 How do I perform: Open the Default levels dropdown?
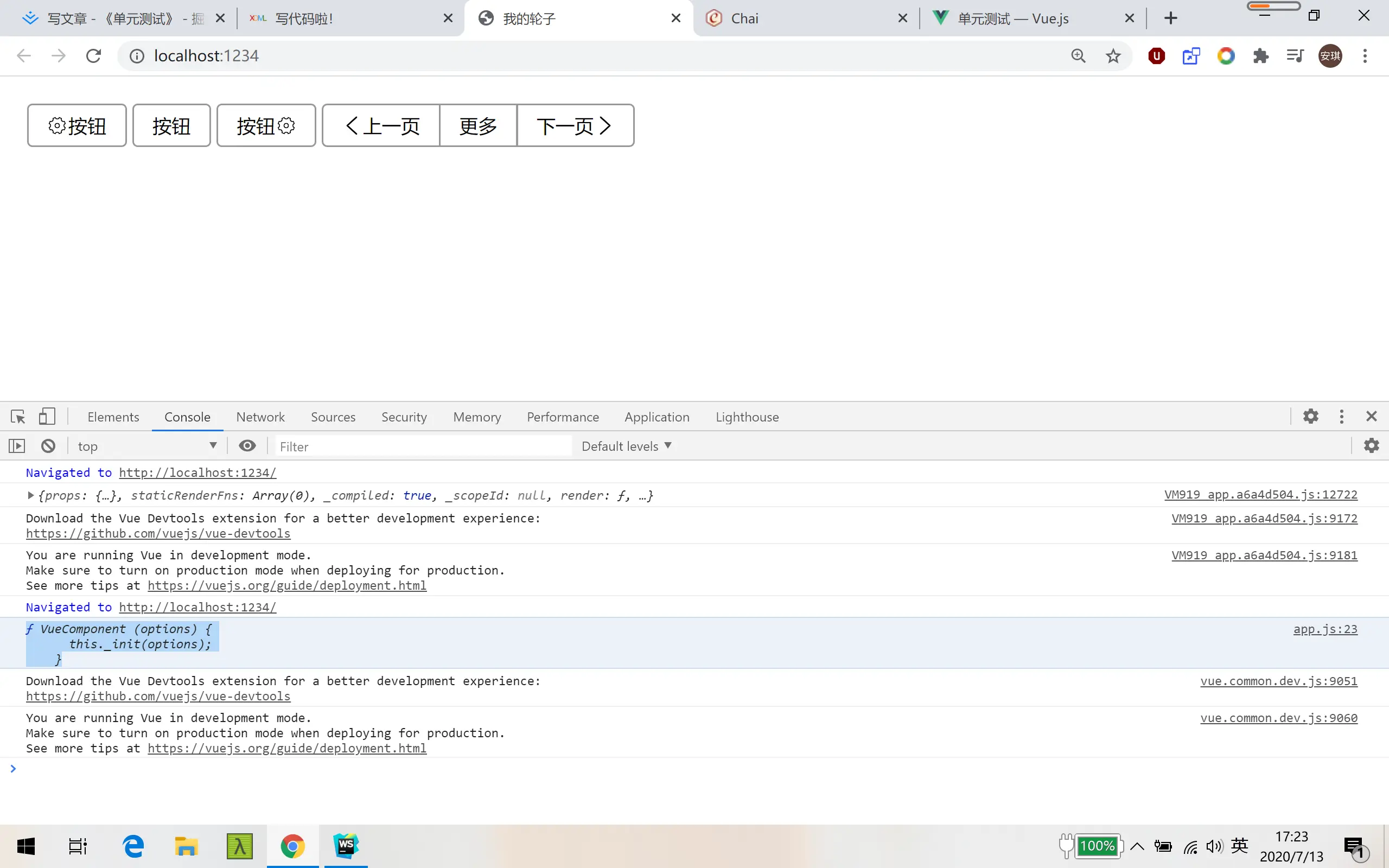[626, 446]
